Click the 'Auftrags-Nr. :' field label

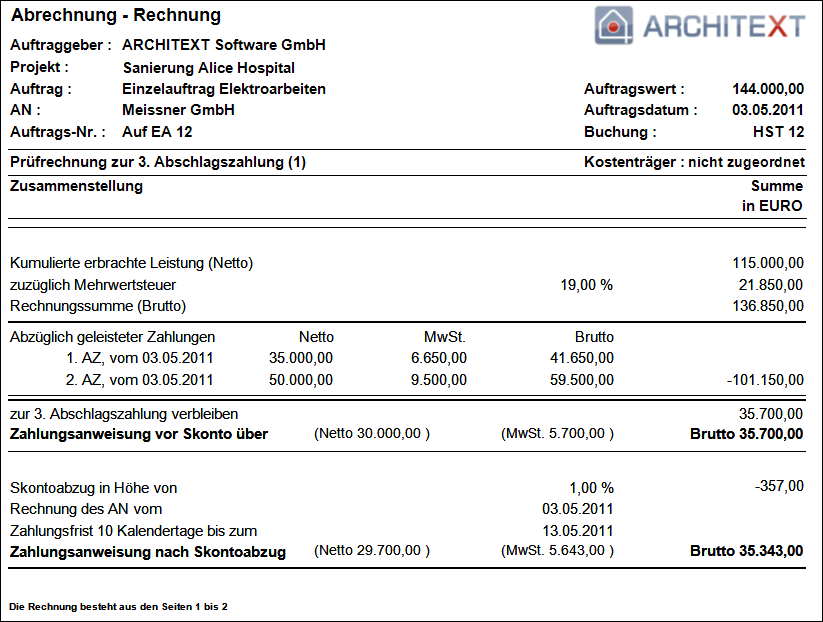(58, 132)
